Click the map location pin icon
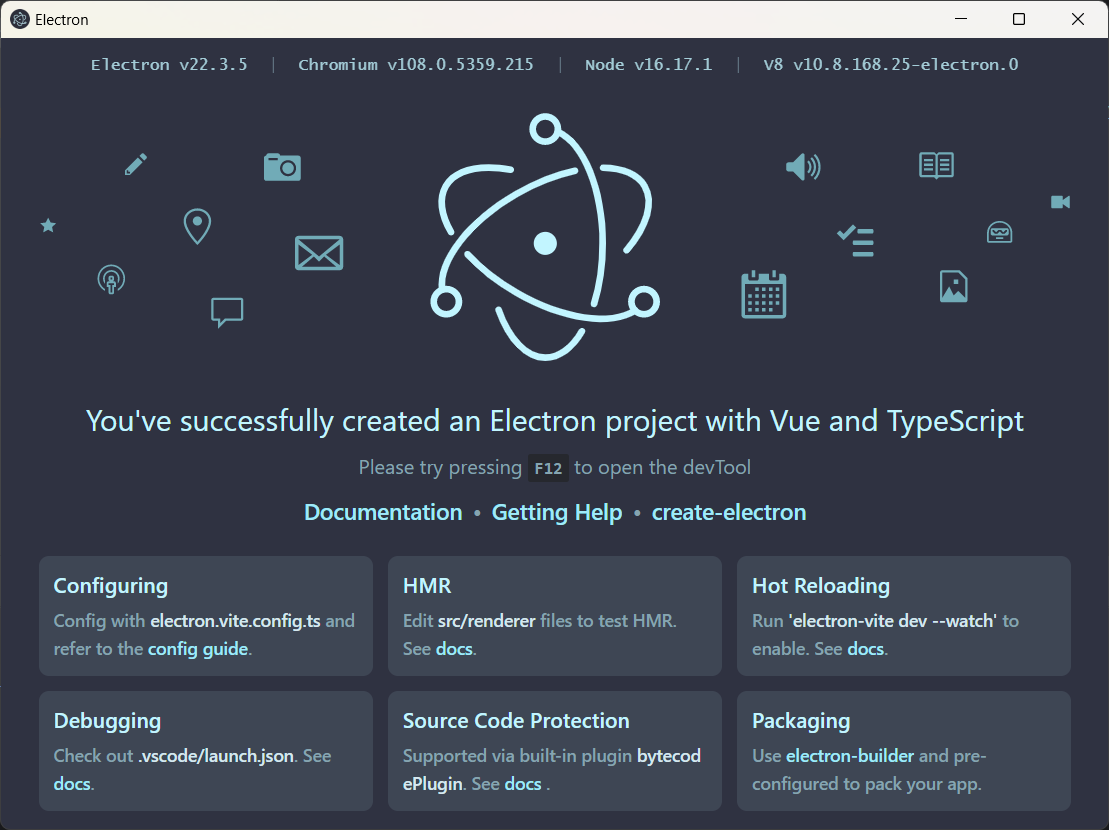Screen dimensions: 1109x830 (x=197, y=226)
